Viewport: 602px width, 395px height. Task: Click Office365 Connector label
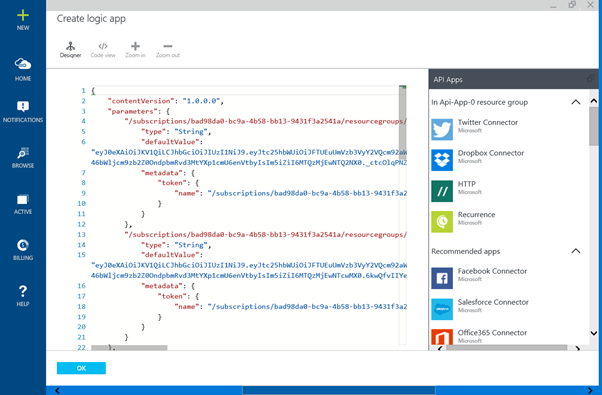coord(492,333)
